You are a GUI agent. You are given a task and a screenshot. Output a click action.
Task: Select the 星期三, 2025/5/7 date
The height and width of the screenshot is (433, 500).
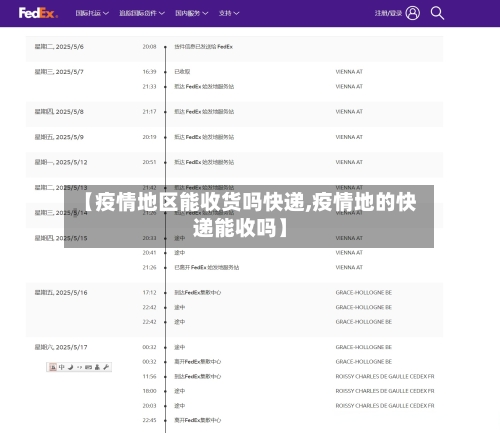click(59, 72)
